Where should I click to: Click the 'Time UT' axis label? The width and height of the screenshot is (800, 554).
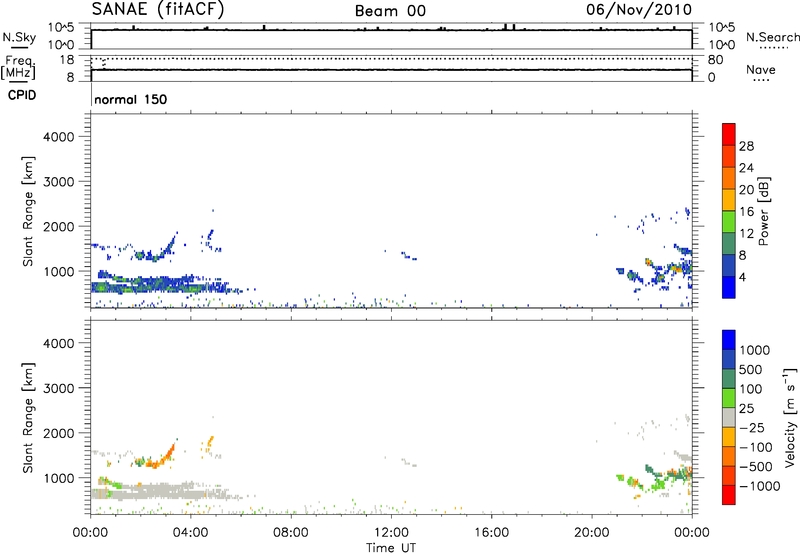(x=391, y=548)
